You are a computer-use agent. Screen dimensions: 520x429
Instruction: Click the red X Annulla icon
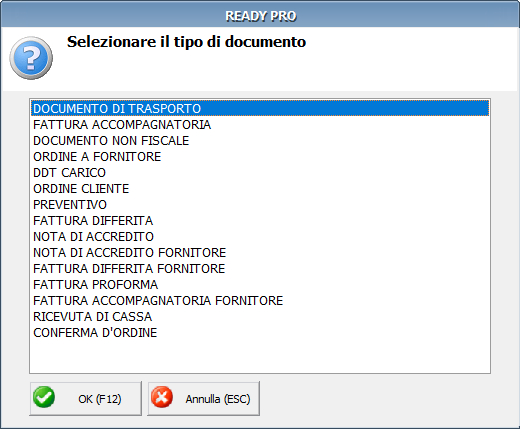coord(162,397)
